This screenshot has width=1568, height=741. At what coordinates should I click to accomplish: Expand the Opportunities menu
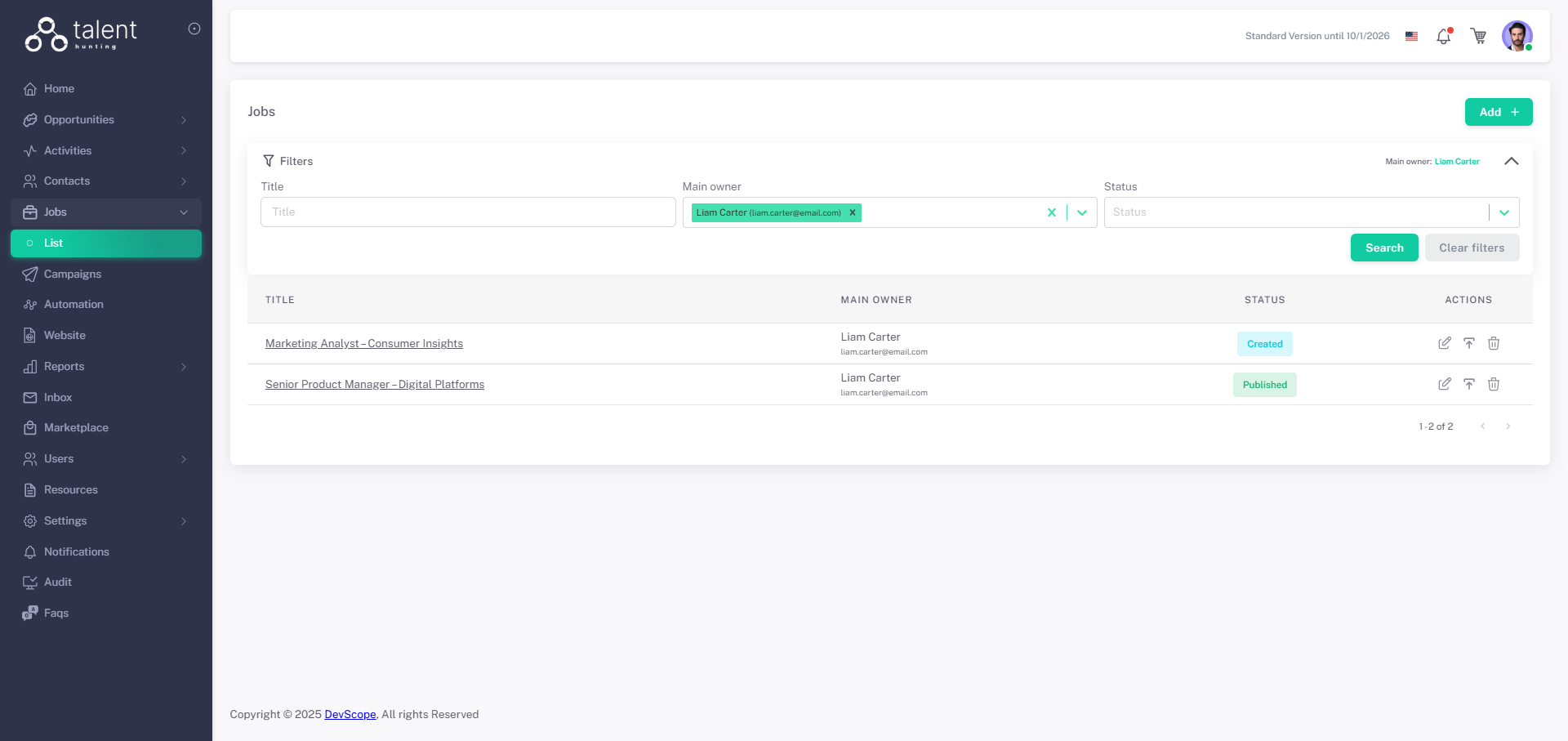106,120
